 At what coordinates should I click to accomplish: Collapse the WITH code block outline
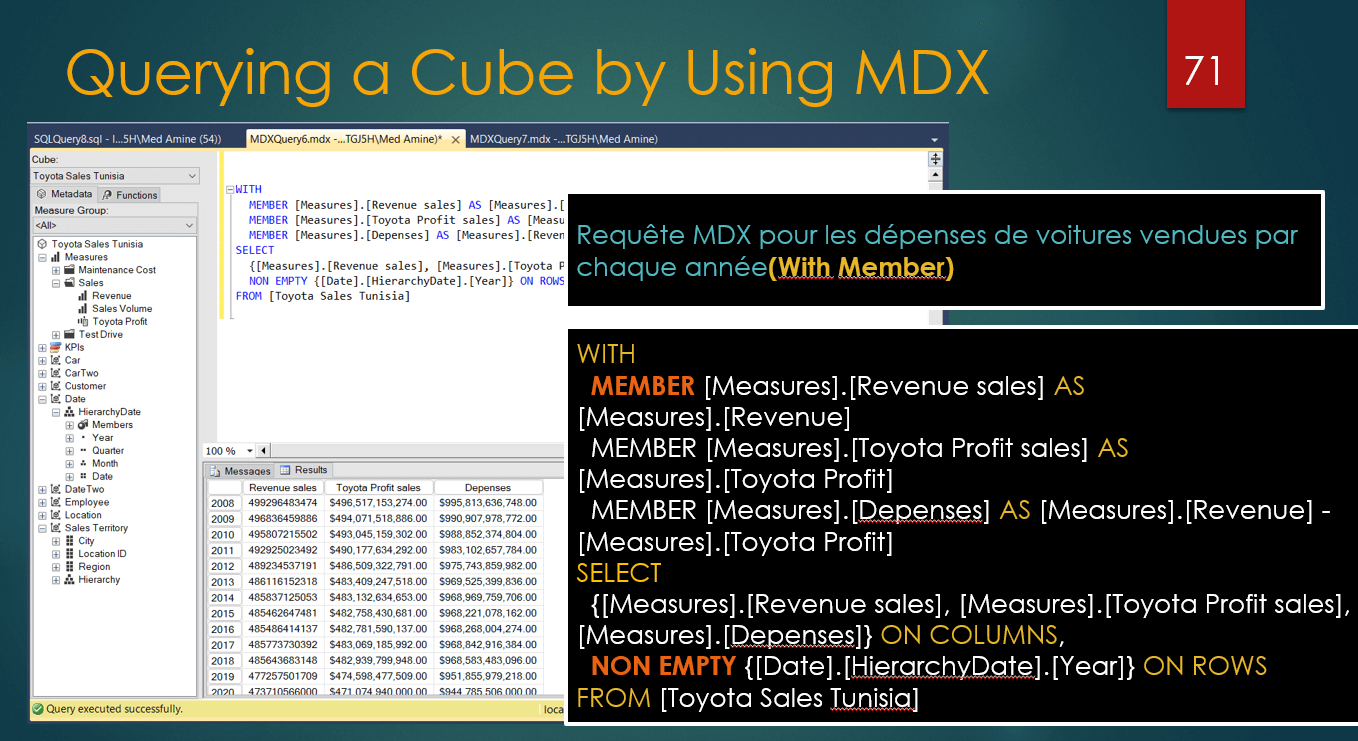[229, 189]
